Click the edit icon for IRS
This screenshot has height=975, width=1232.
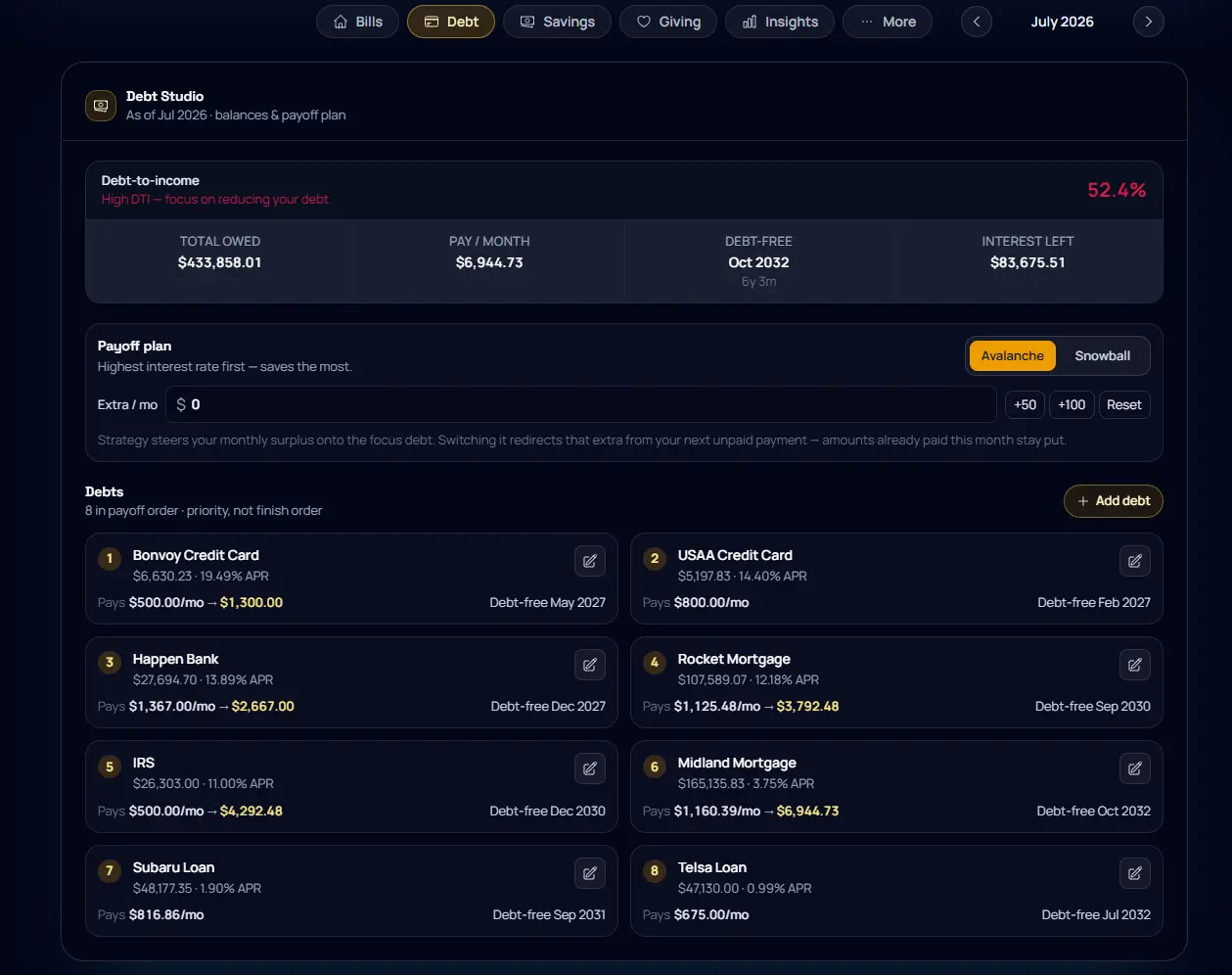tap(590, 768)
